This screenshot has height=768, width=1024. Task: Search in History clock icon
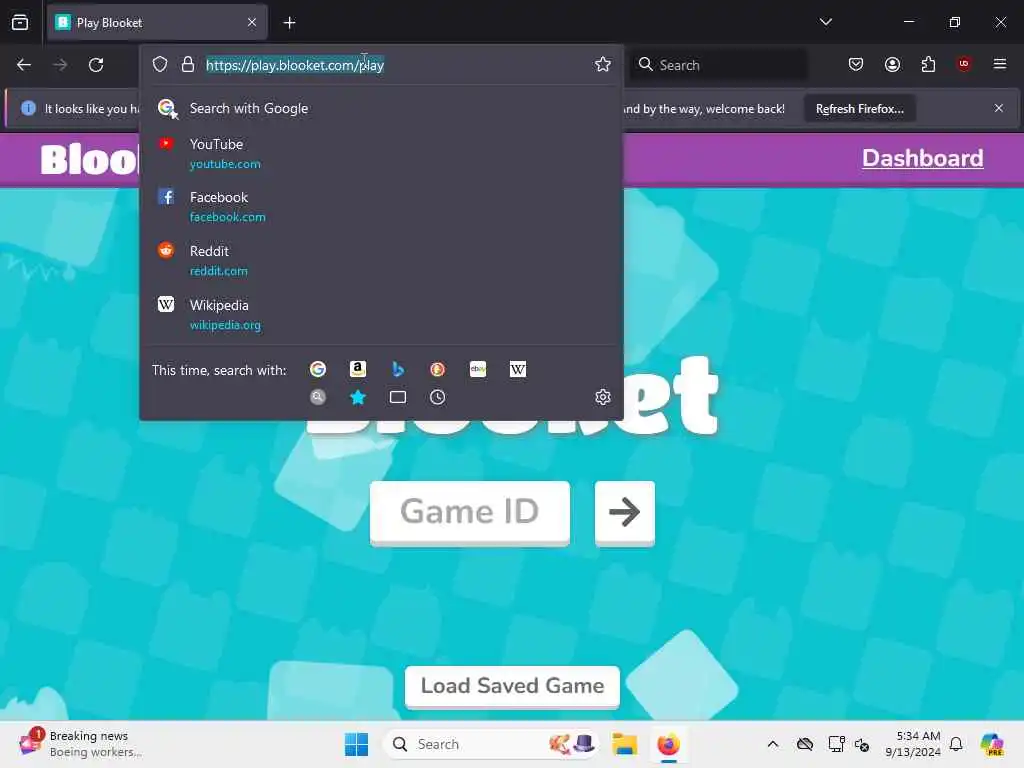click(x=438, y=397)
